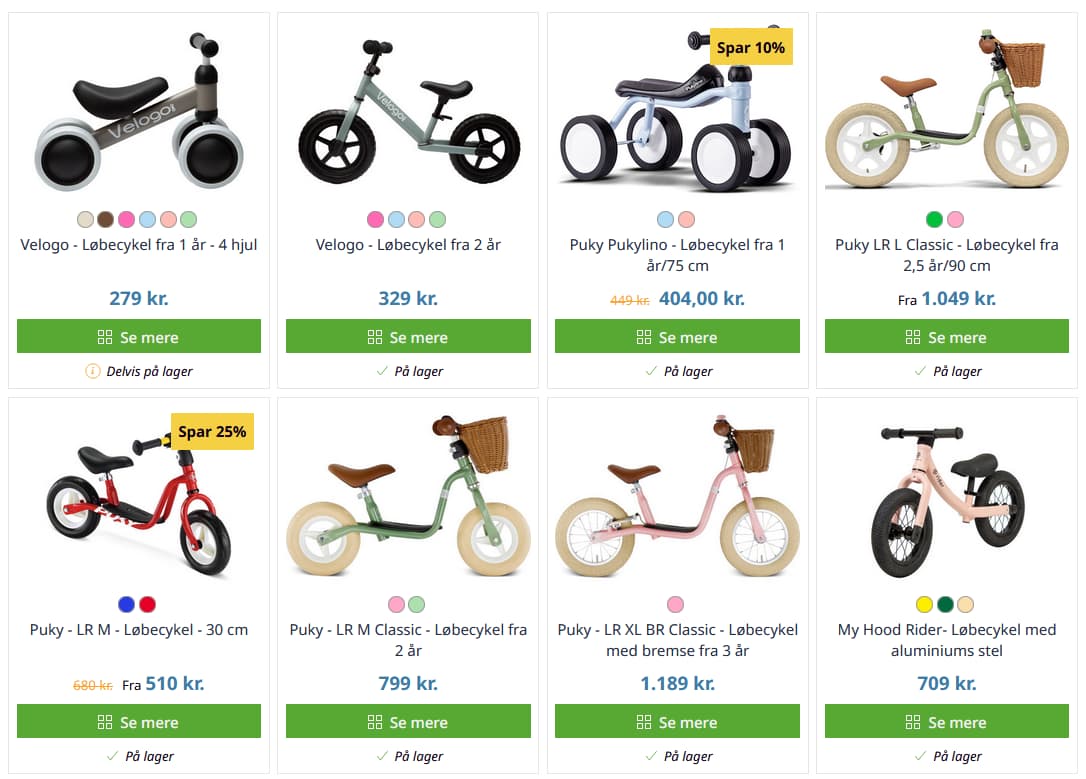1086x779 pixels.
Task: Click the checkmark icon under Velogo Løbecykel fra 2 år
Action: tap(381, 371)
